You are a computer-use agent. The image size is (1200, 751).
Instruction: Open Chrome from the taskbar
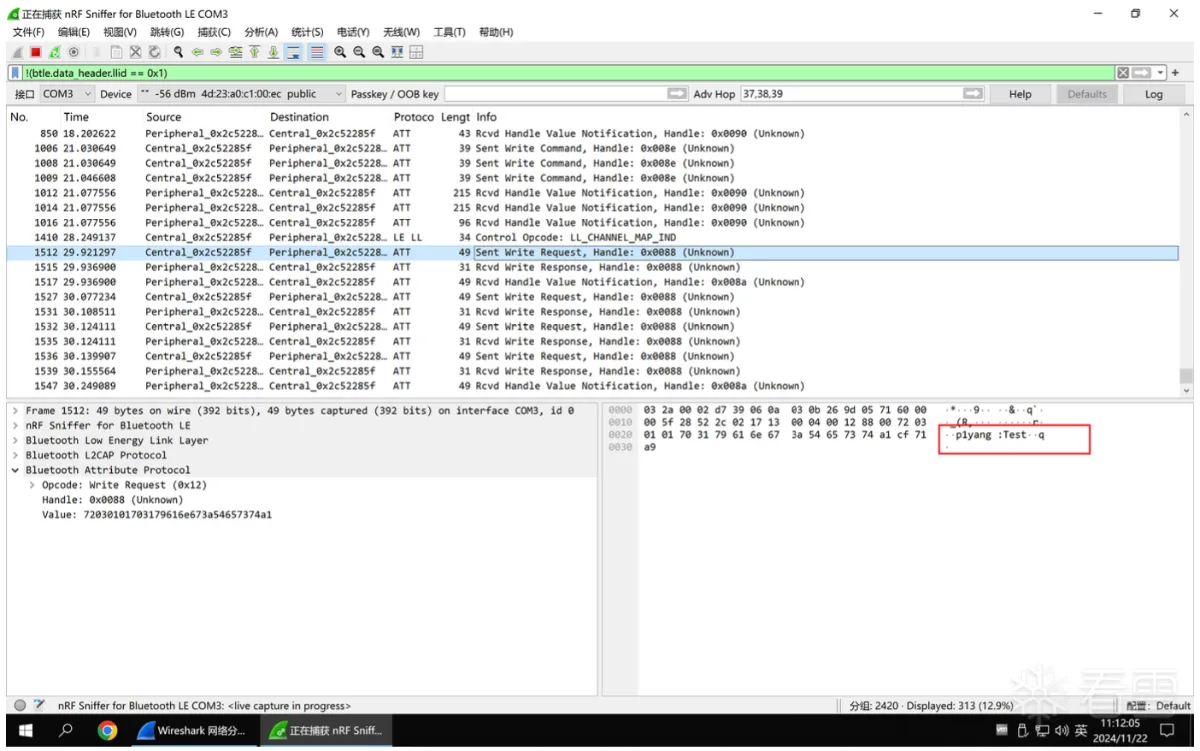pos(107,731)
